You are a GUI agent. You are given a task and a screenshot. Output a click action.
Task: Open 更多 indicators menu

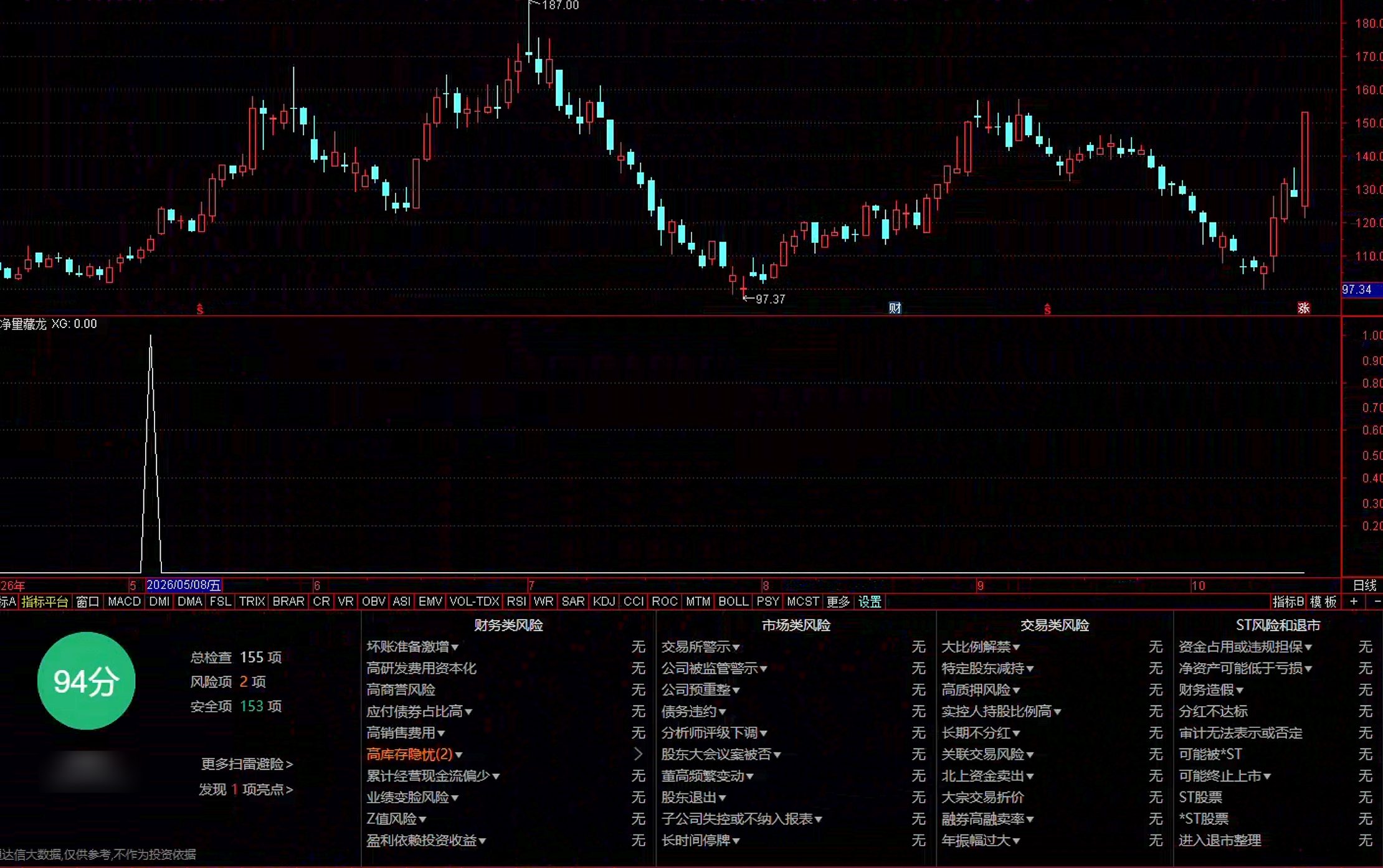(838, 601)
